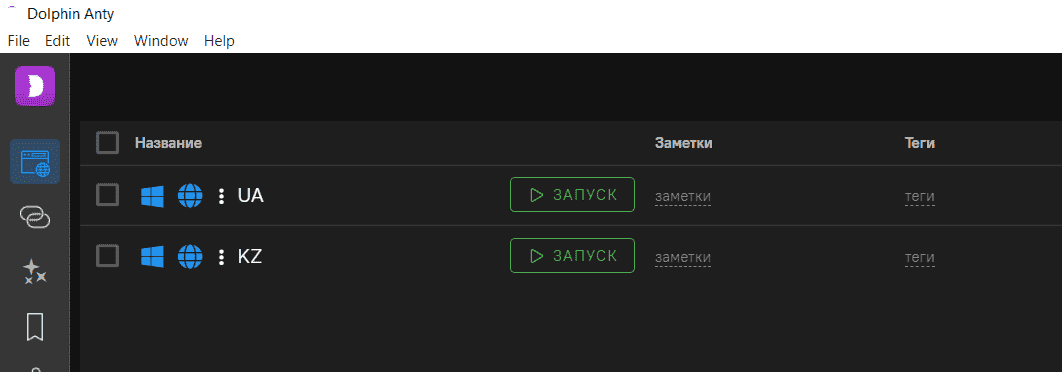Click the globe icon on UA profile
This screenshot has height=372, width=1062.
coord(190,196)
